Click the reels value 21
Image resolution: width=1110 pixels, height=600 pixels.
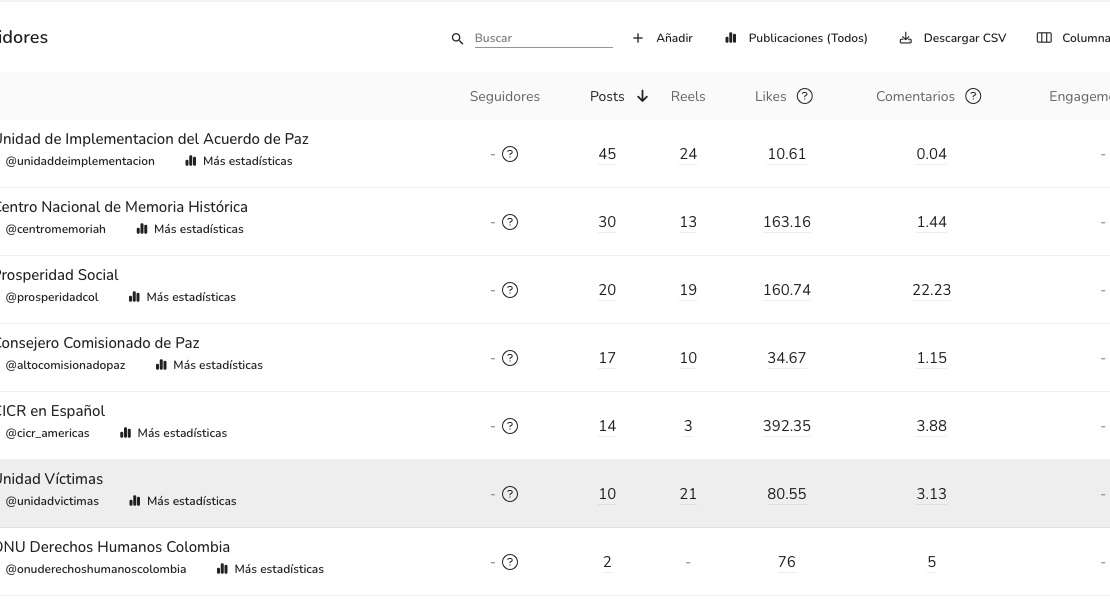[x=688, y=494]
